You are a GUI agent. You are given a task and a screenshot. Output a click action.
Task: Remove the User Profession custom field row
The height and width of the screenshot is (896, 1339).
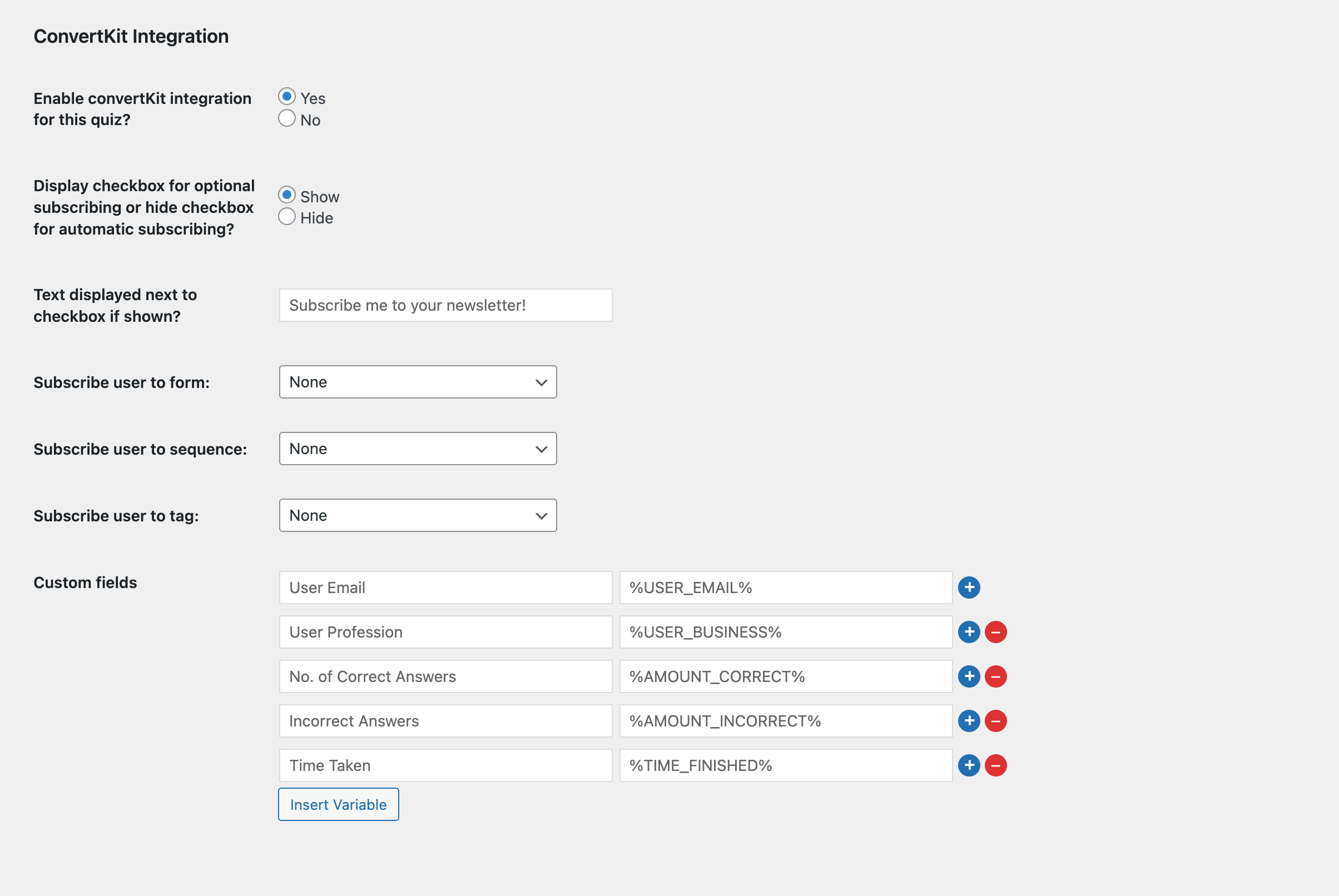995,632
